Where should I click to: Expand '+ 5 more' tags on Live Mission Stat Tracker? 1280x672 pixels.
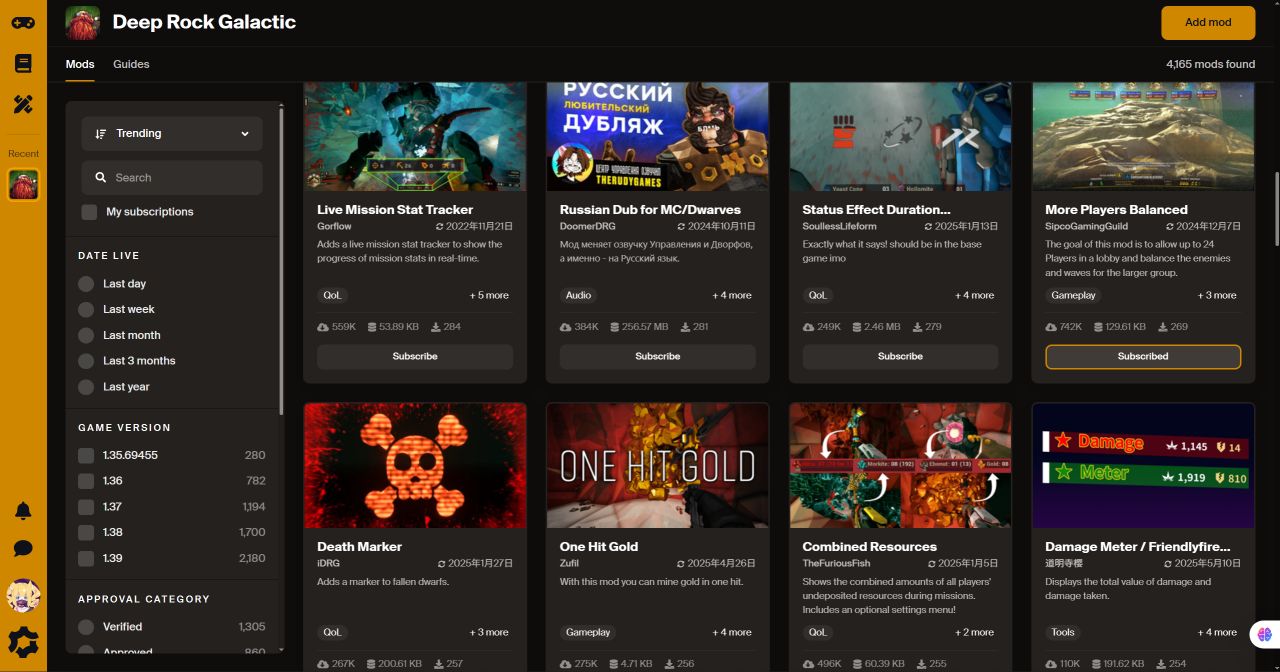pyautogui.click(x=489, y=296)
